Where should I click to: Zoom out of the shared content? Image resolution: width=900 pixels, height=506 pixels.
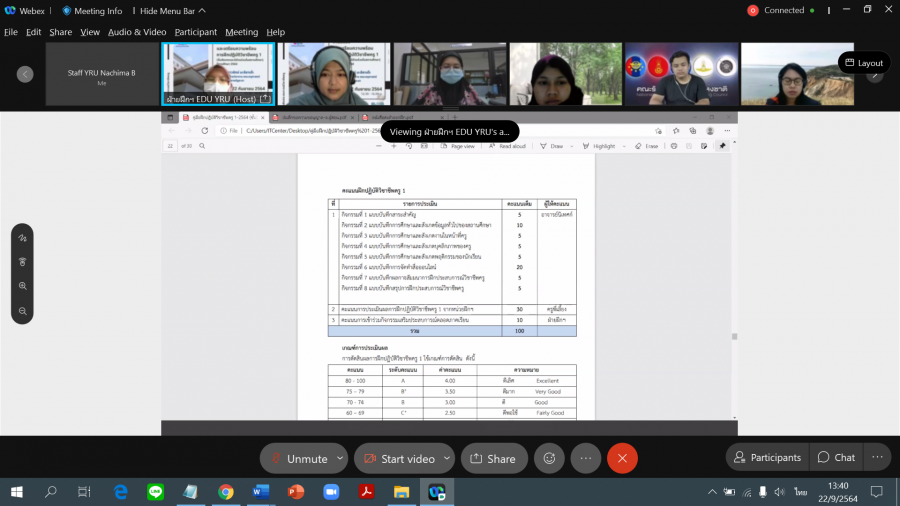point(22,311)
